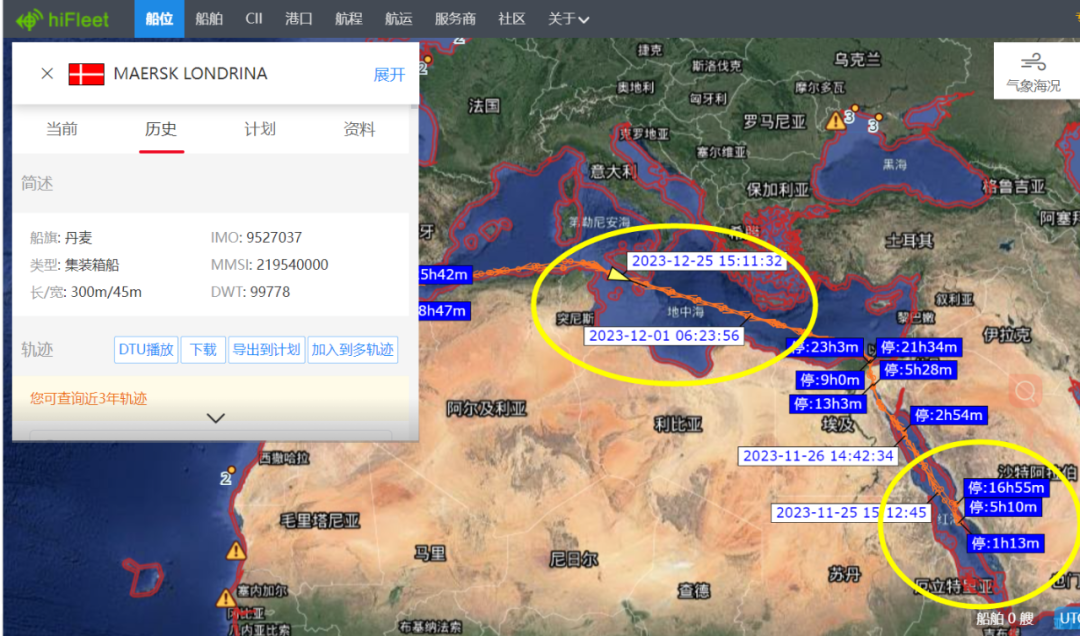Click the 2023-12-25 15:11:32 timestamp label

[x=706, y=261]
